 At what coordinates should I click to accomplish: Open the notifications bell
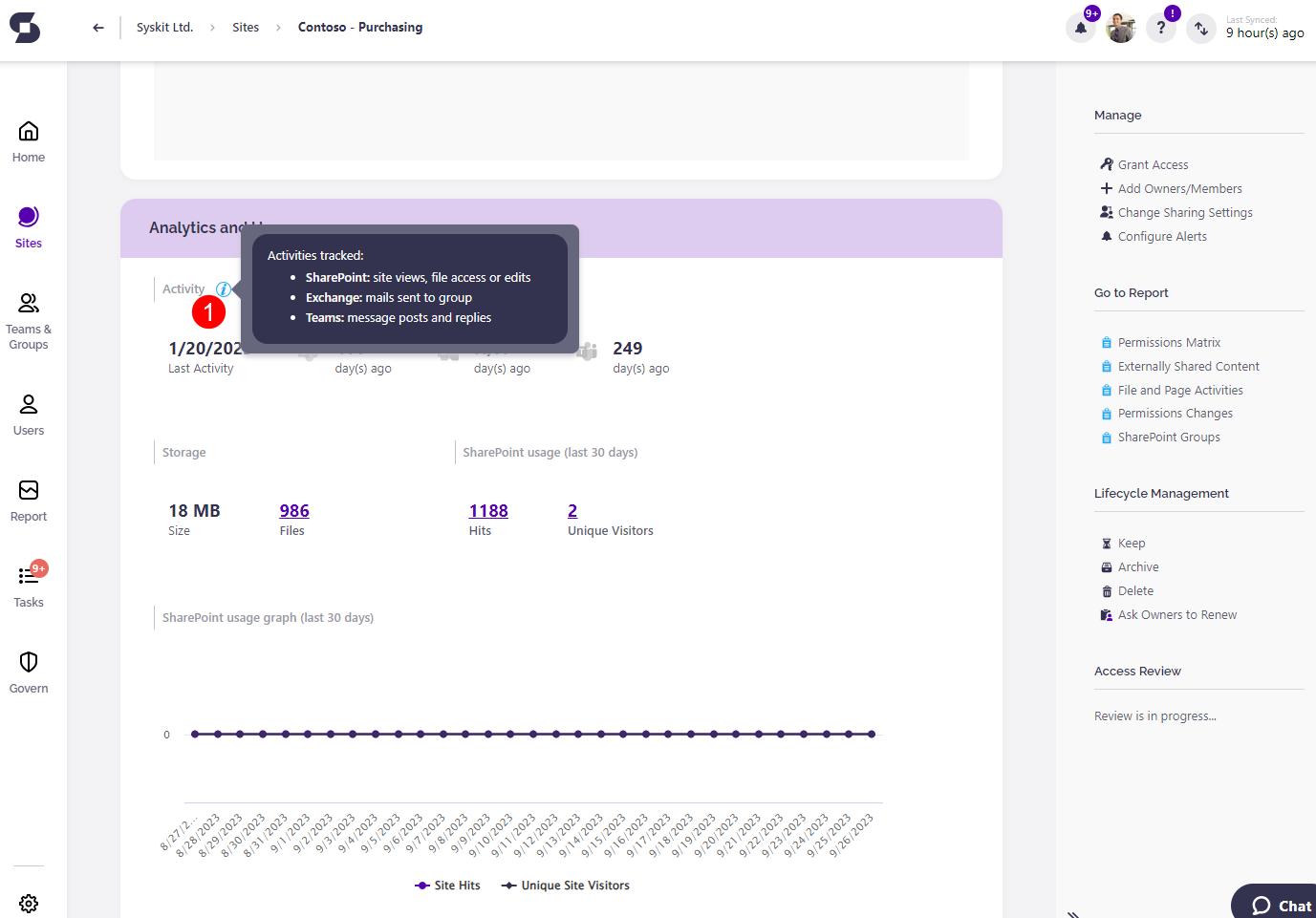tap(1080, 29)
